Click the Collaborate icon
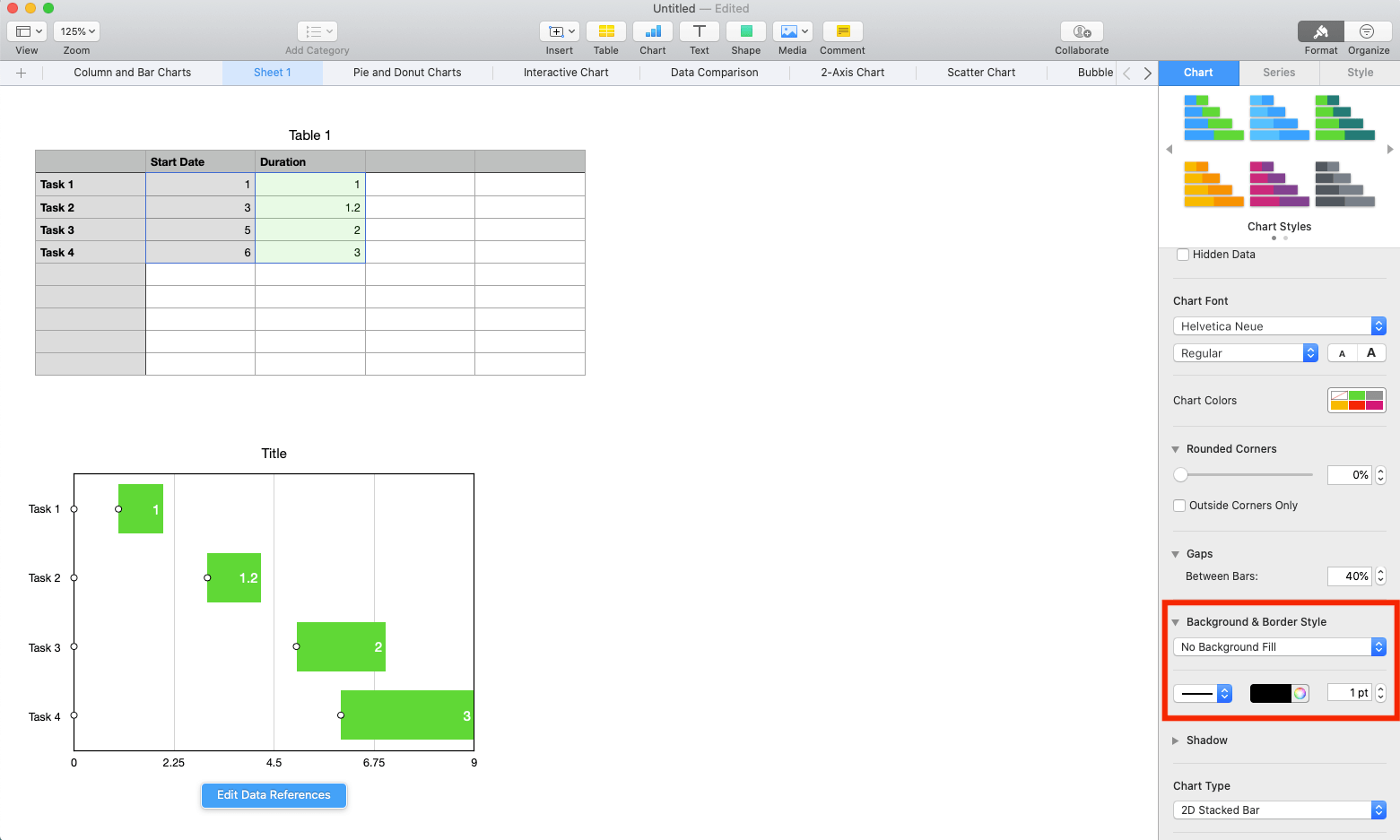Image resolution: width=1400 pixels, height=840 pixels. pos(1082,32)
